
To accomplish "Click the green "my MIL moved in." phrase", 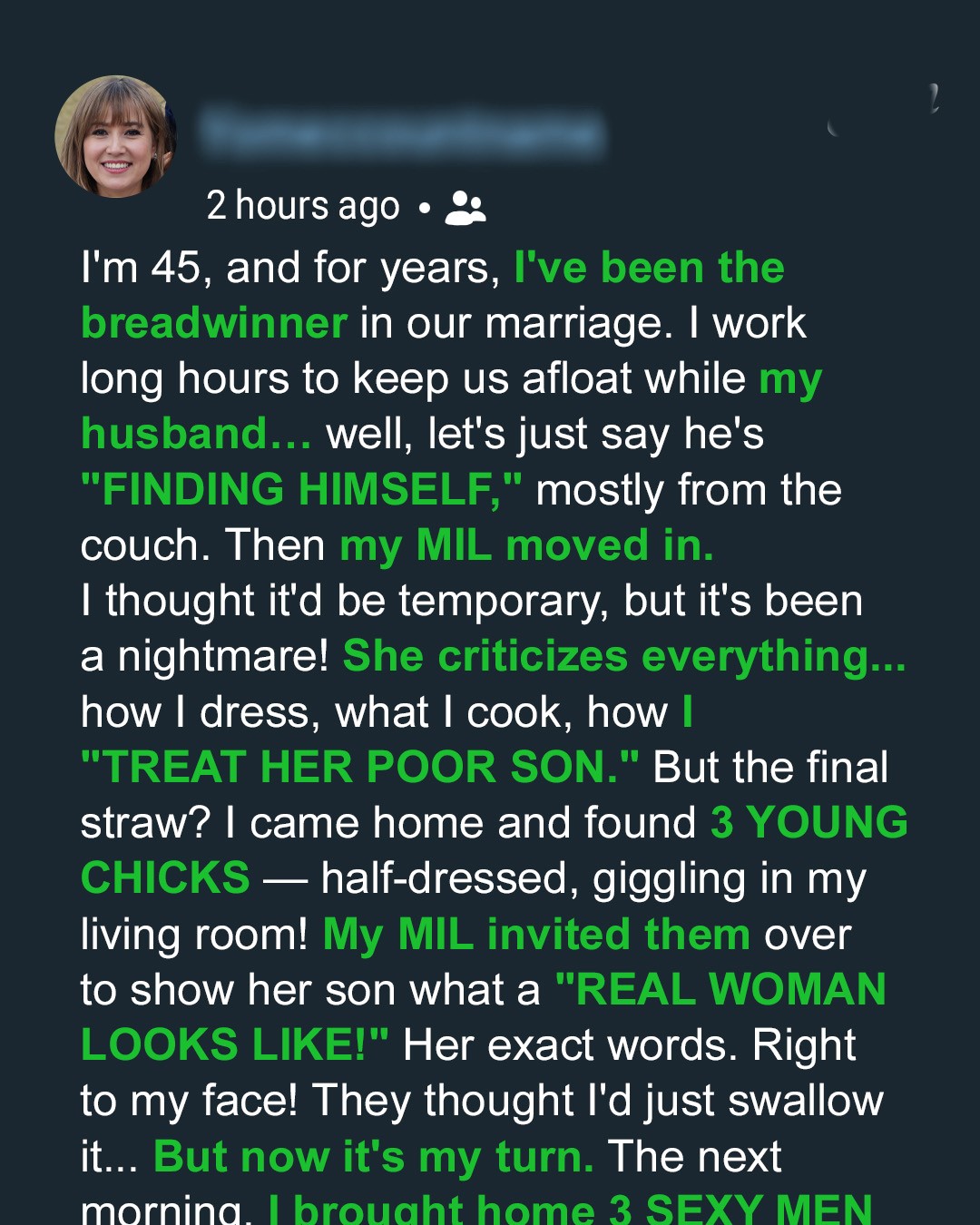I will click(x=526, y=546).
